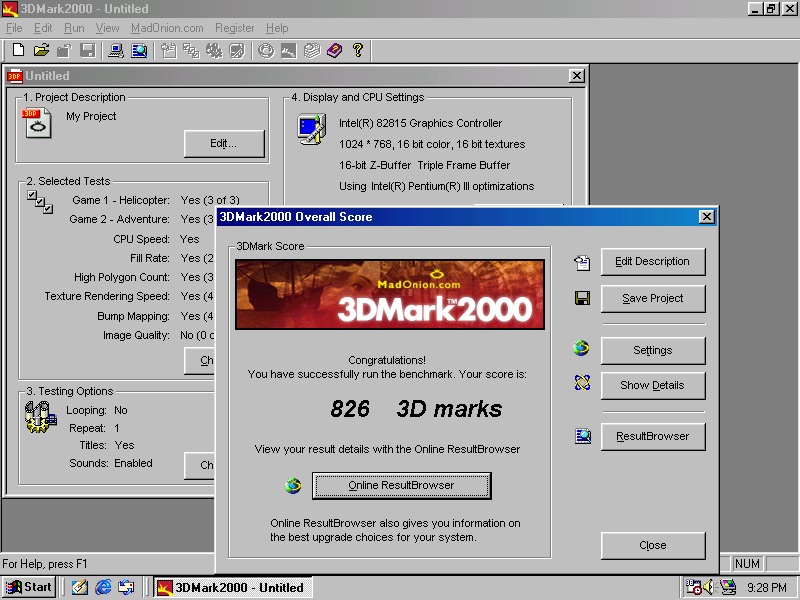The width and height of the screenshot is (800, 600).
Task: Click the monitor icon beside ResultBrowser button
Action: 583,436
